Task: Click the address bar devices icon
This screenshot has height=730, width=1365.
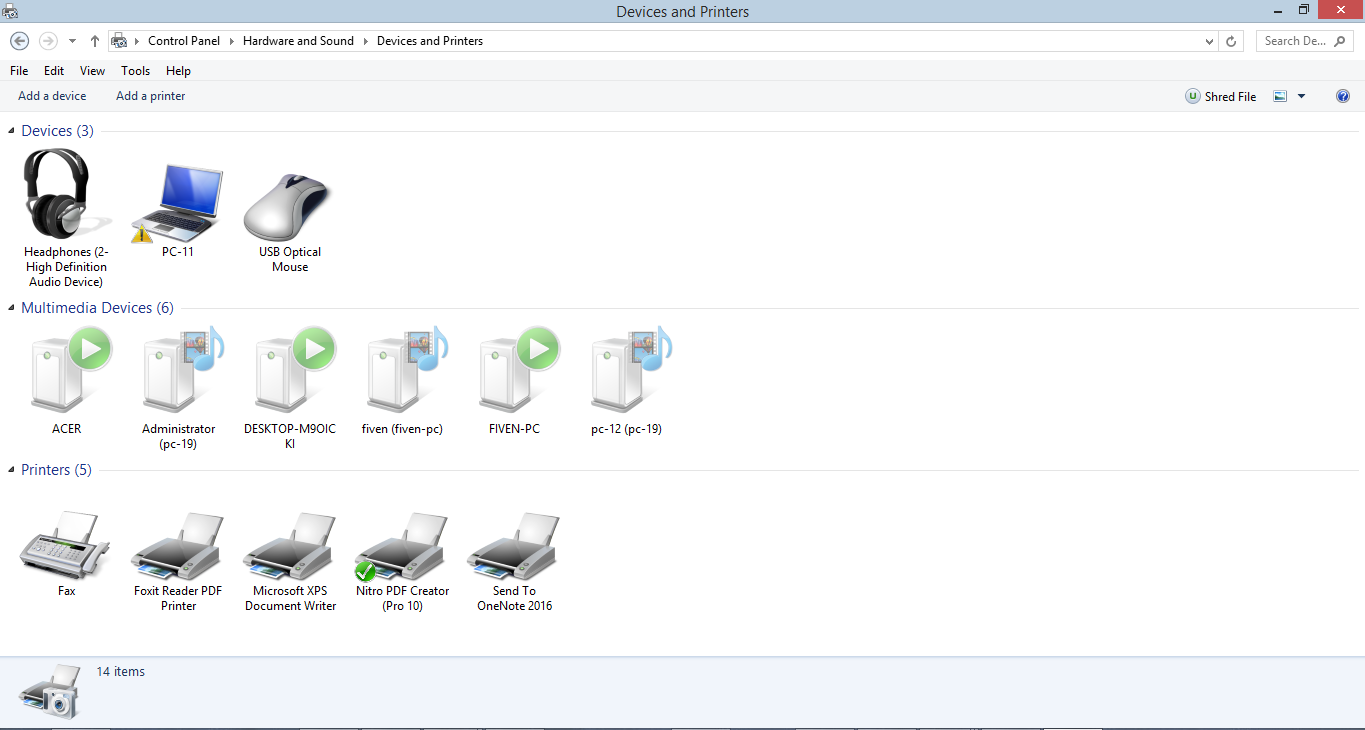Action: click(120, 41)
